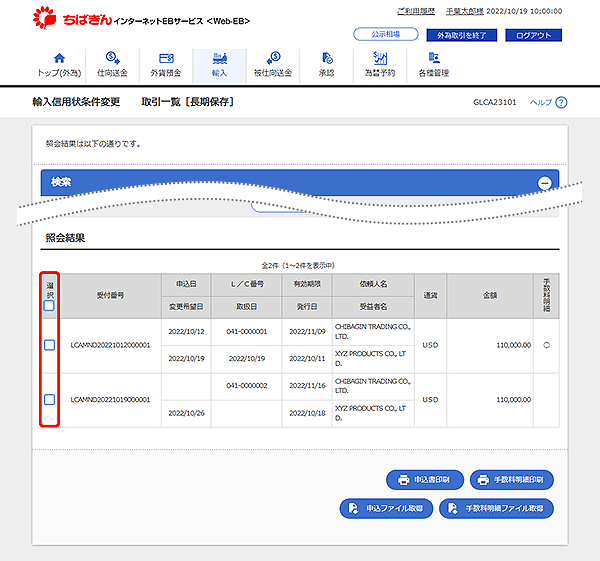
Task: Click the ログアウト button
Action: point(533,35)
